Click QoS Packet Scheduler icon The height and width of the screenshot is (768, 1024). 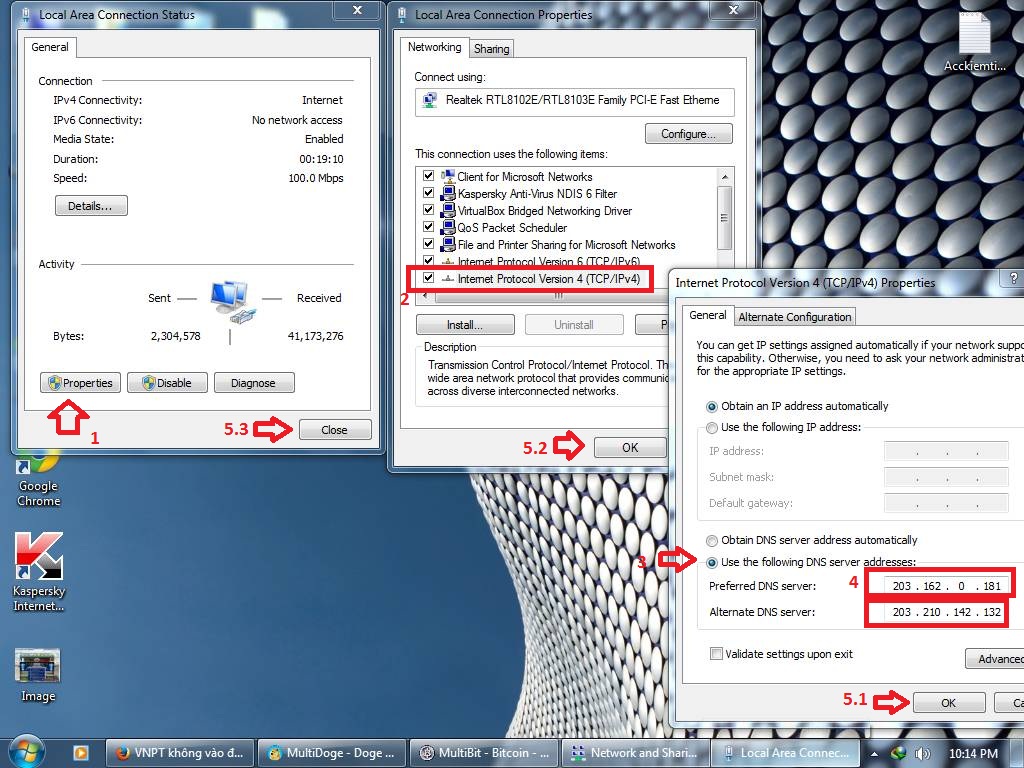pyautogui.click(x=448, y=227)
